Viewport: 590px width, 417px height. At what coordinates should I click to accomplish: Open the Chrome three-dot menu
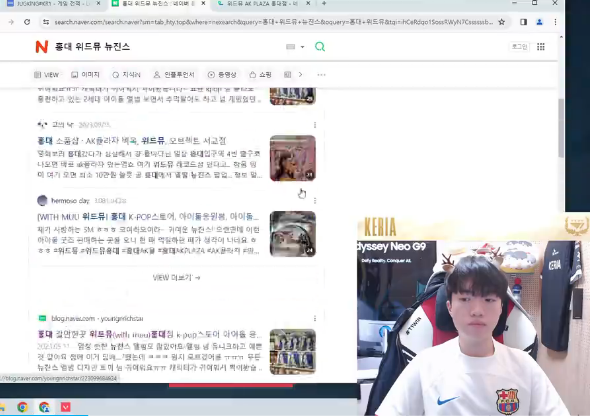(555, 22)
